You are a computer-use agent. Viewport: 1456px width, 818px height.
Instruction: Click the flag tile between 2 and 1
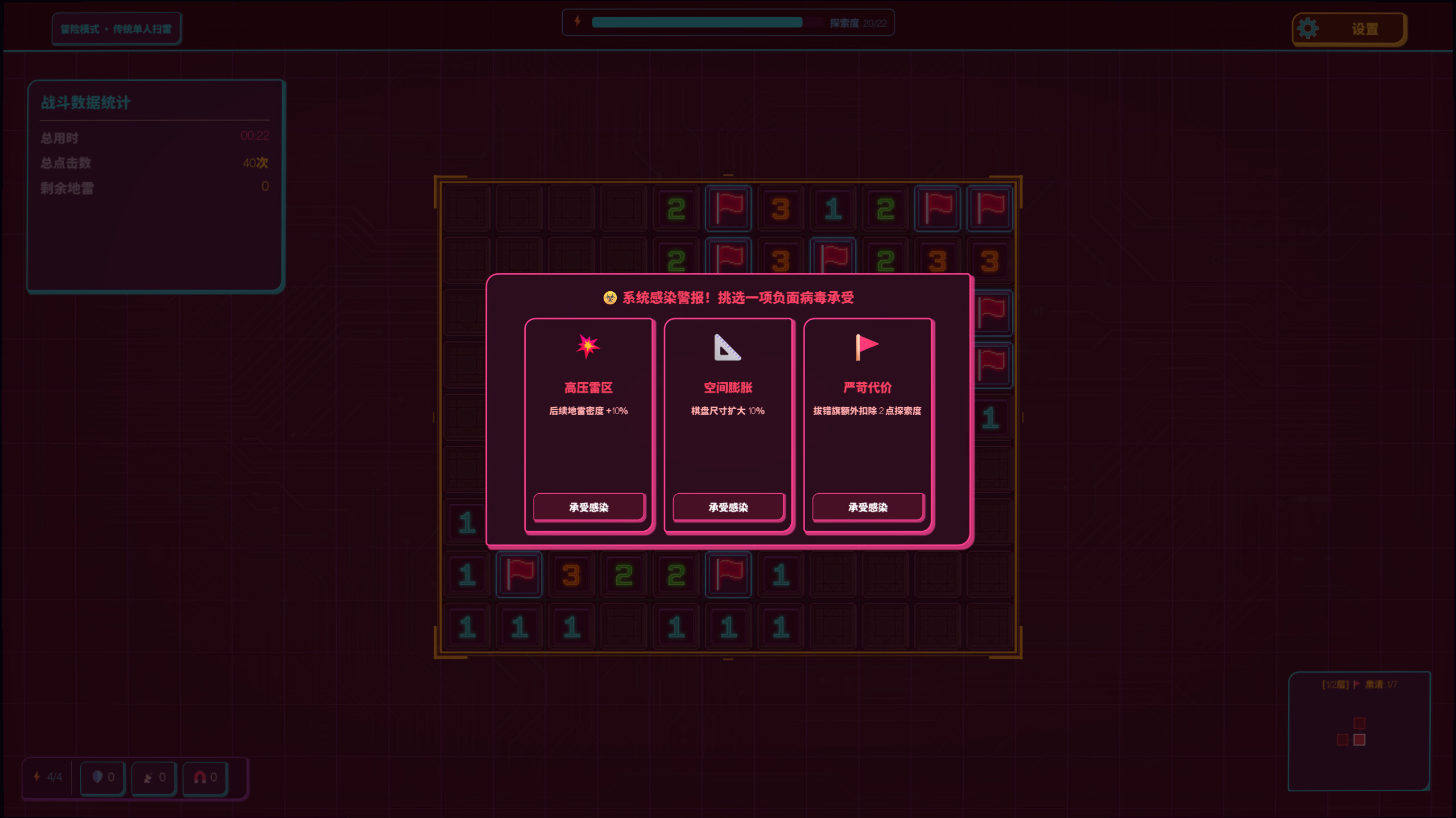pyautogui.click(x=728, y=574)
